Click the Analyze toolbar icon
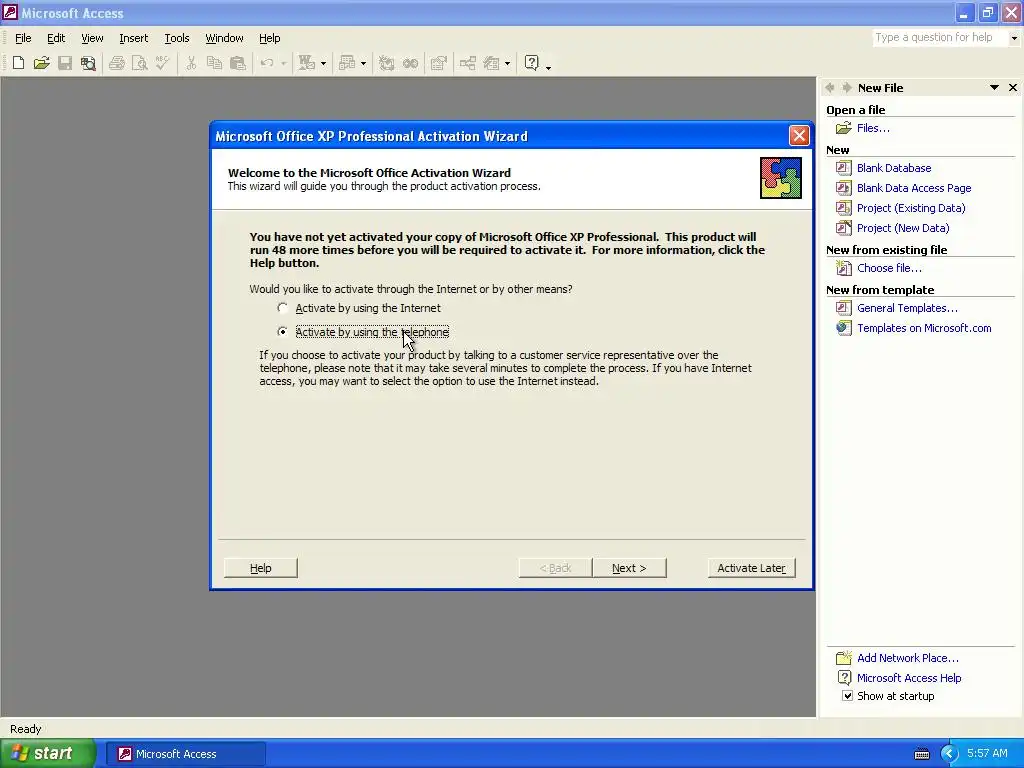Screen dimensions: 1024x768 point(347,63)
